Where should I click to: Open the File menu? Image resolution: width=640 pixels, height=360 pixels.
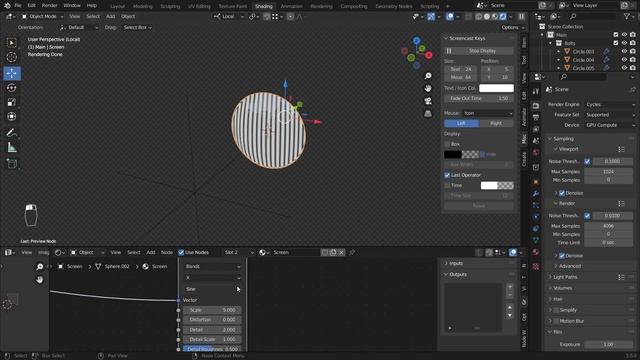pyautogui.click(x=18, y=6)
